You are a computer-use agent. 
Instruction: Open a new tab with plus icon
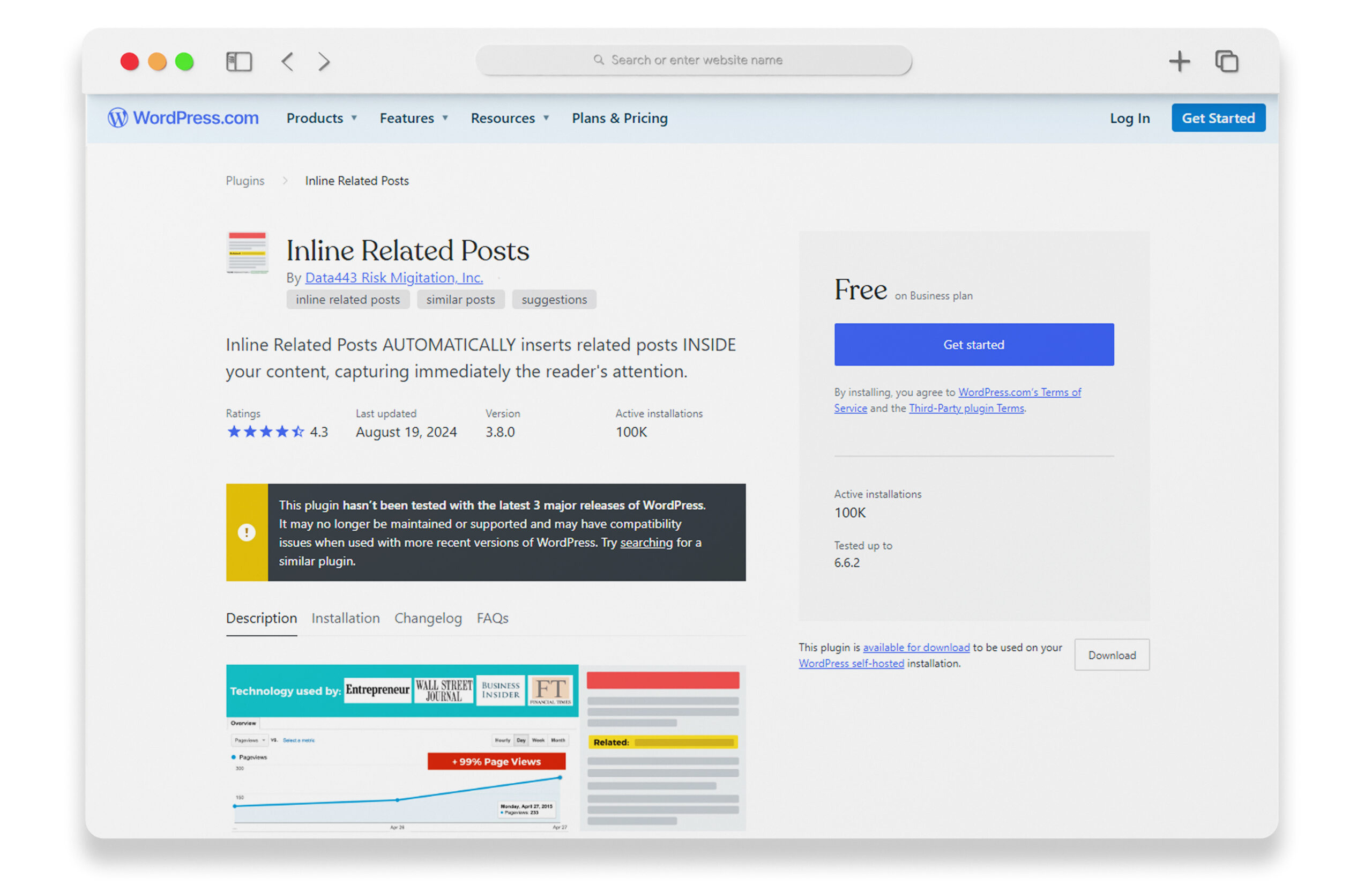click(1179, 61)
